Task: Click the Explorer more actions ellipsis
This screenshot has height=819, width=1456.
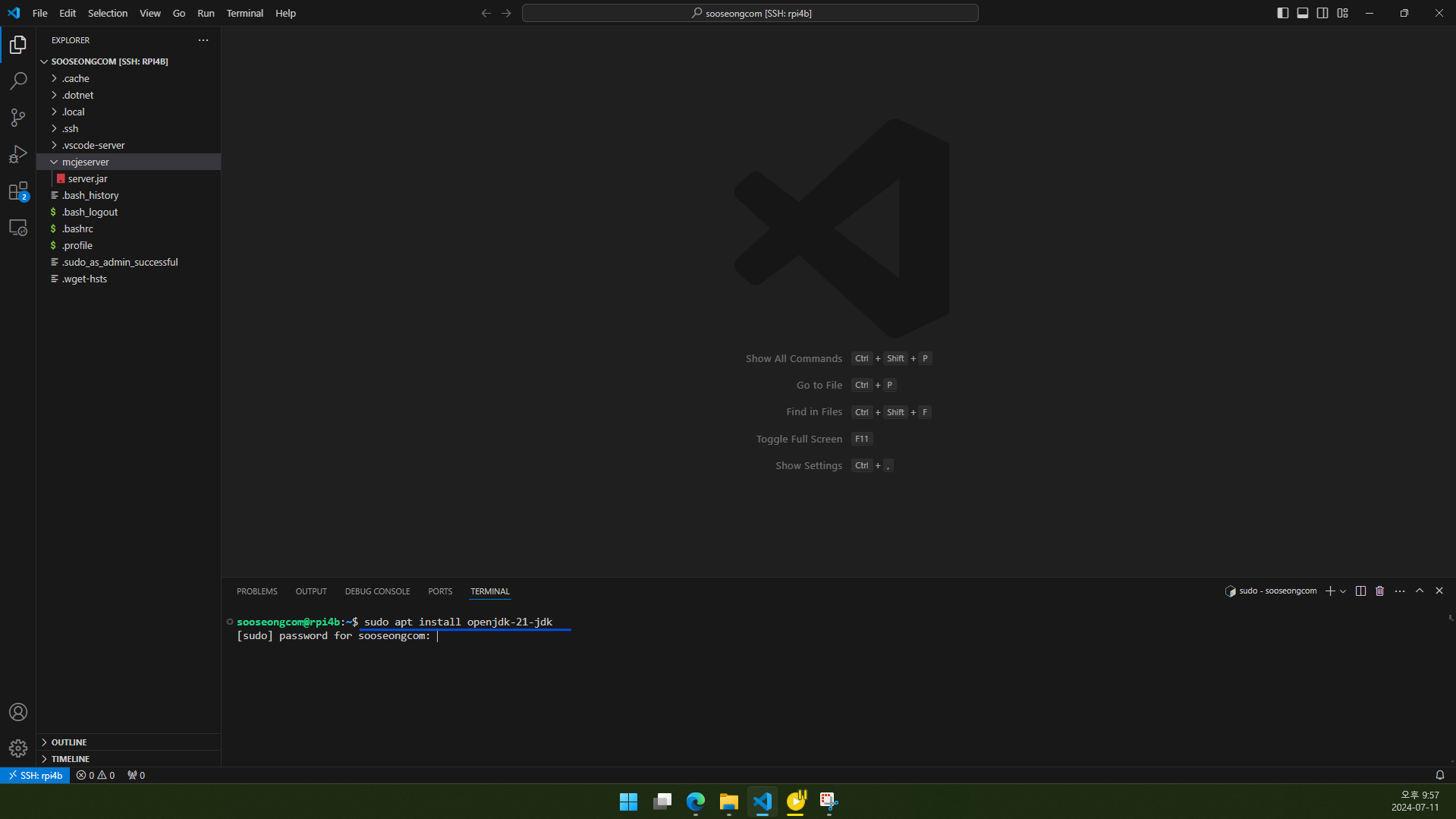Action: pyautogui.click(x=203, y=40)
